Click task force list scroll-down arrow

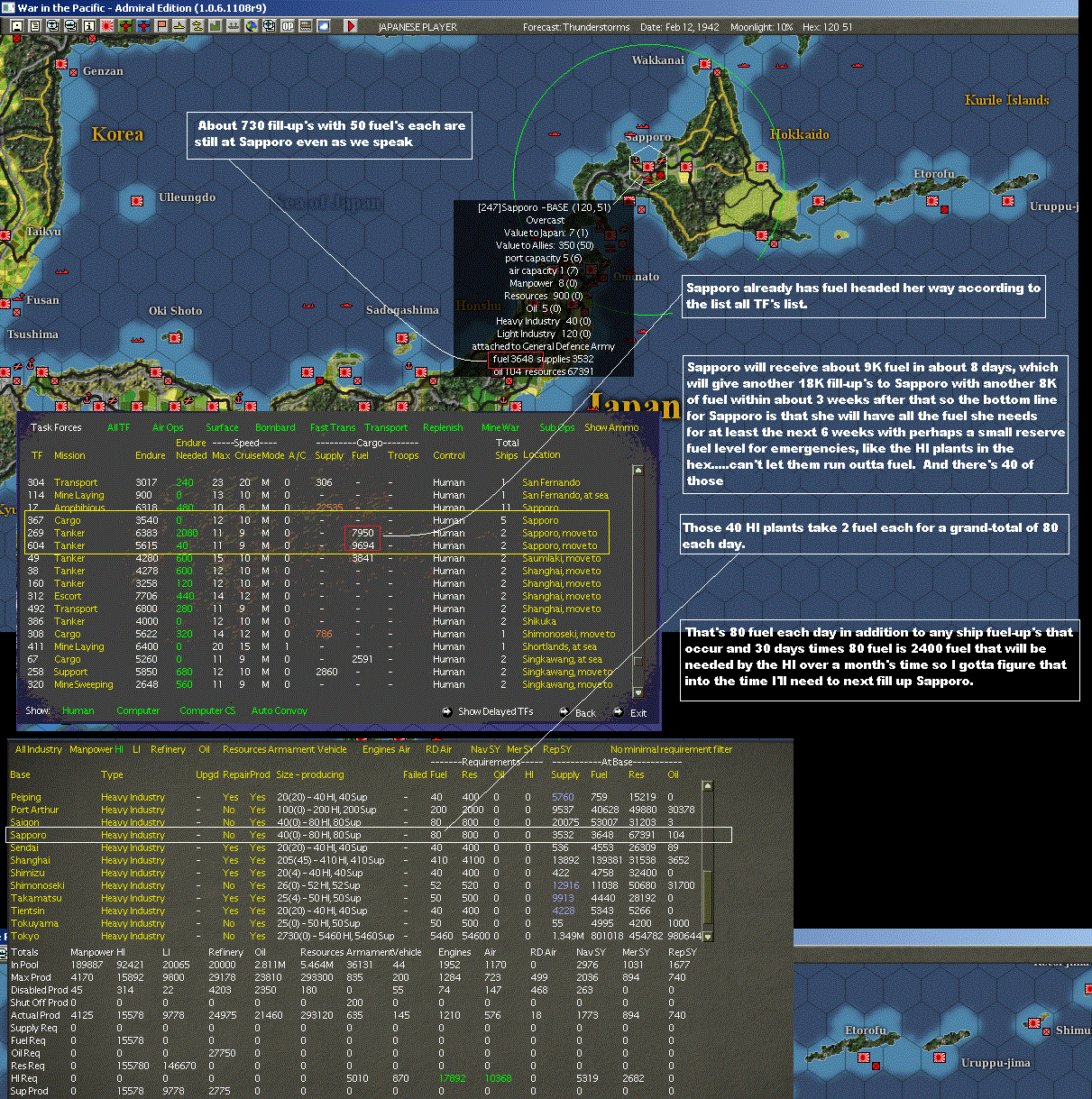click(x=638, y=692)
